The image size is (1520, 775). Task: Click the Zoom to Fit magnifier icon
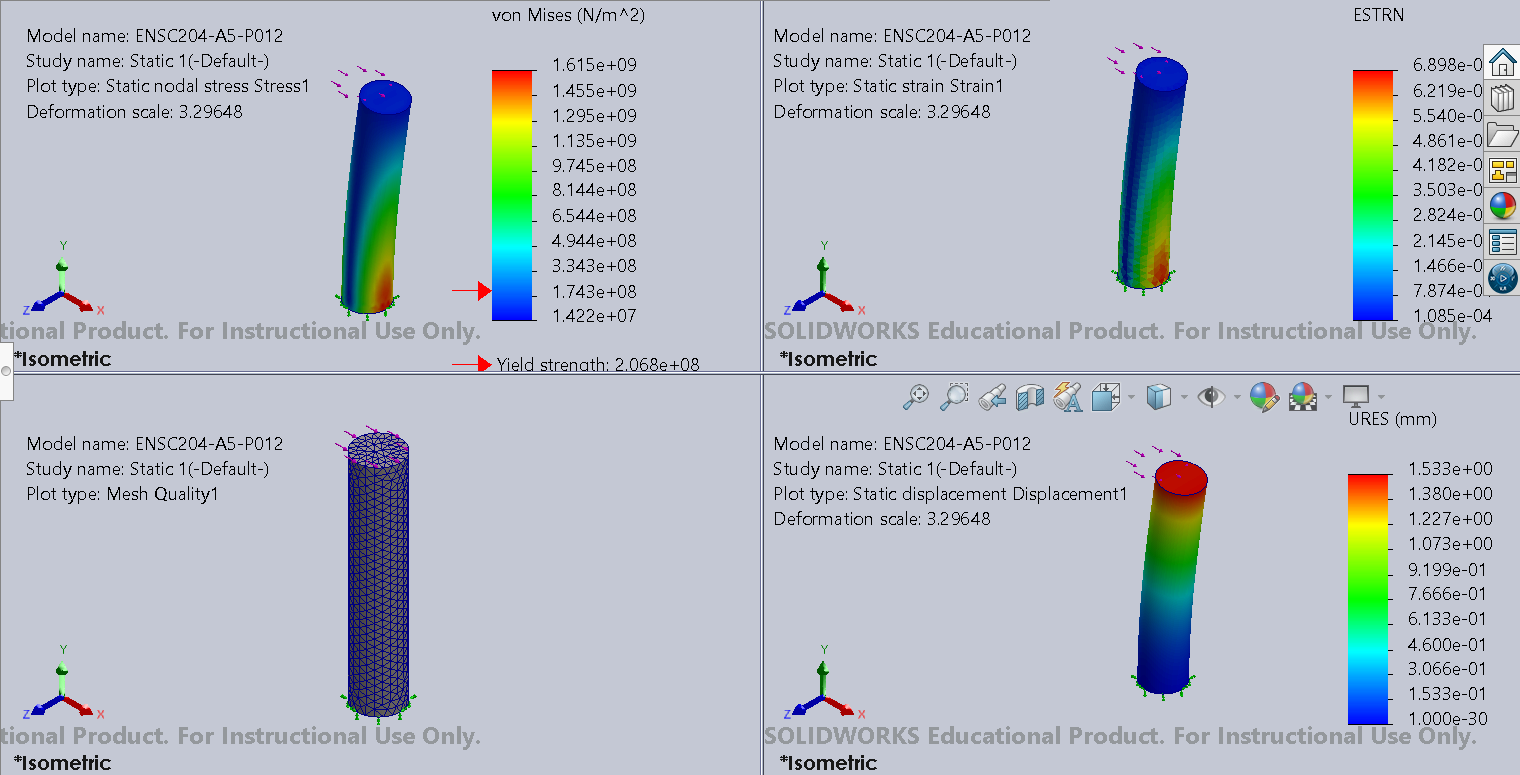[915, 398]
